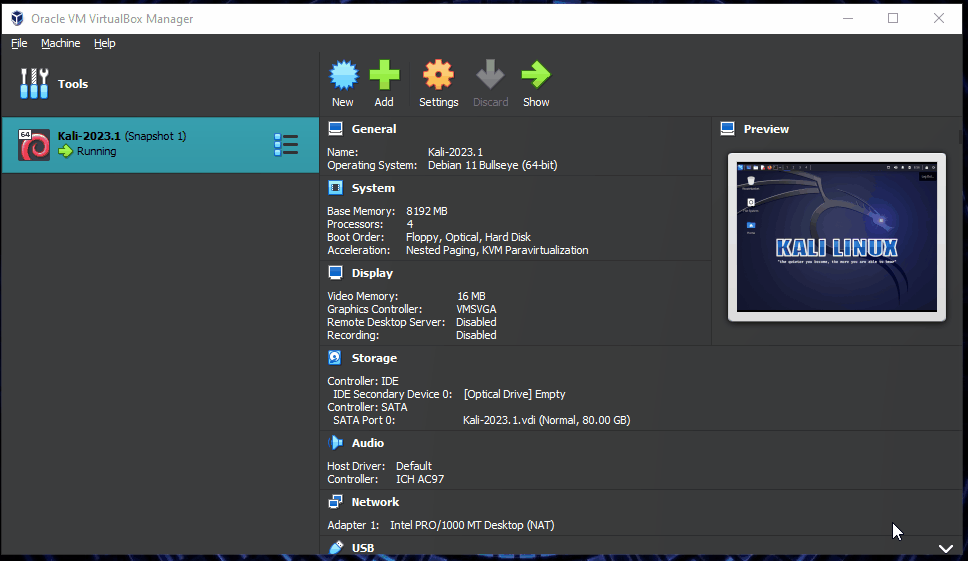Click the Settings button label
The image size is (968, 561).
click(x=438, y=102)
